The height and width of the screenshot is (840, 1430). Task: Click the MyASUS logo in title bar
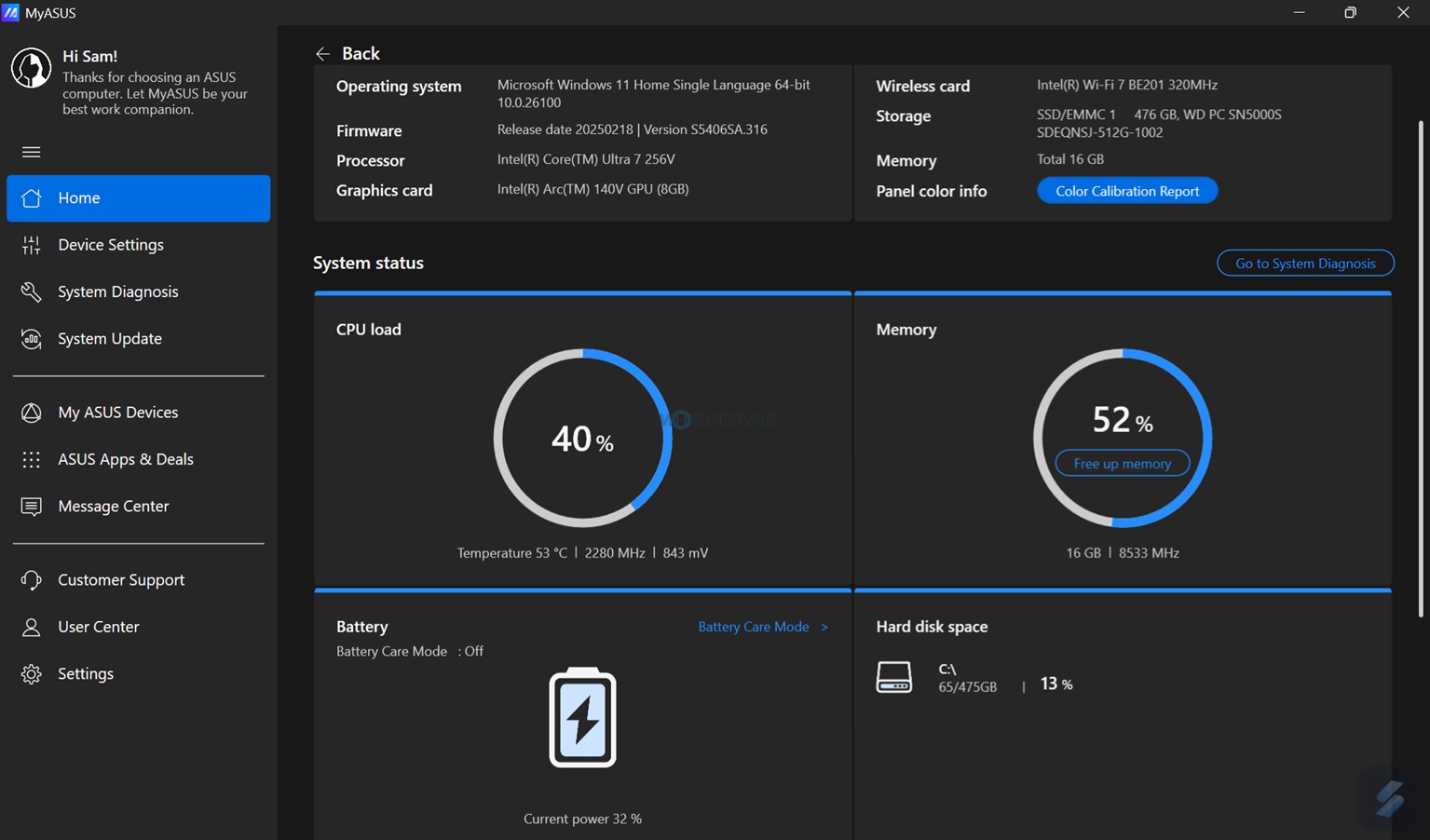(10, 12)
